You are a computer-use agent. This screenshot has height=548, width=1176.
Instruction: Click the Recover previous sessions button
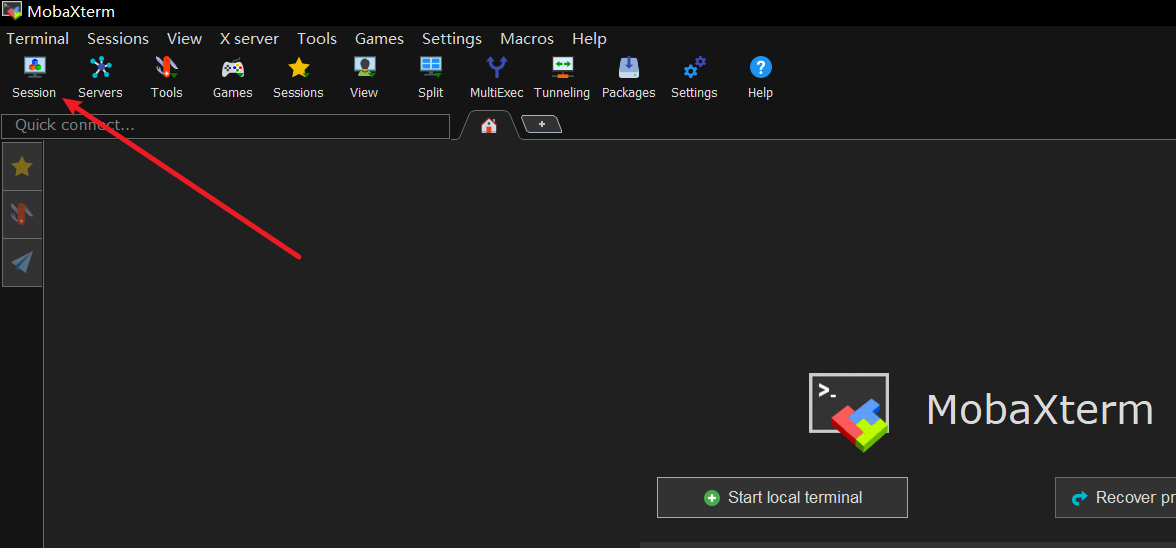tap(1115, 497)
